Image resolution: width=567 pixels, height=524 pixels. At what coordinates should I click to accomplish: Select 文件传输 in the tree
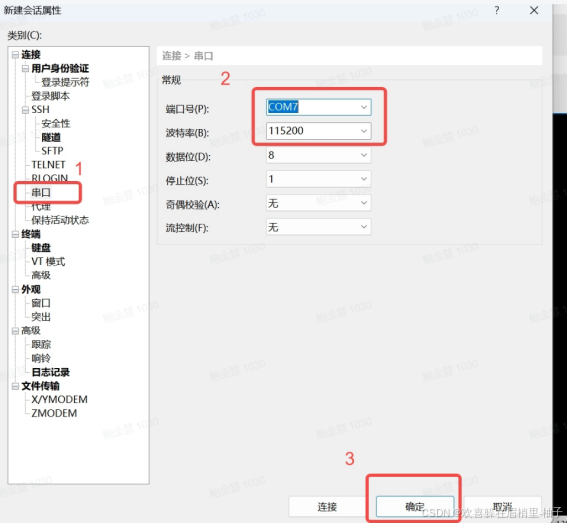click(x=40, y=386)
